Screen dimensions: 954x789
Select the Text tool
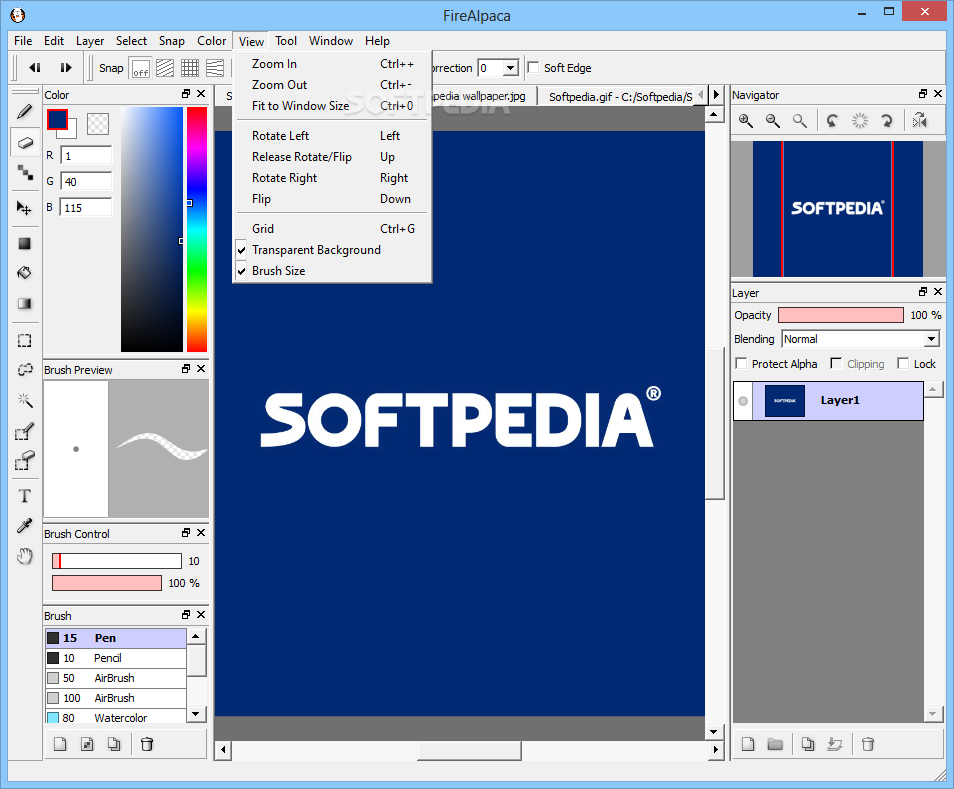24,496
